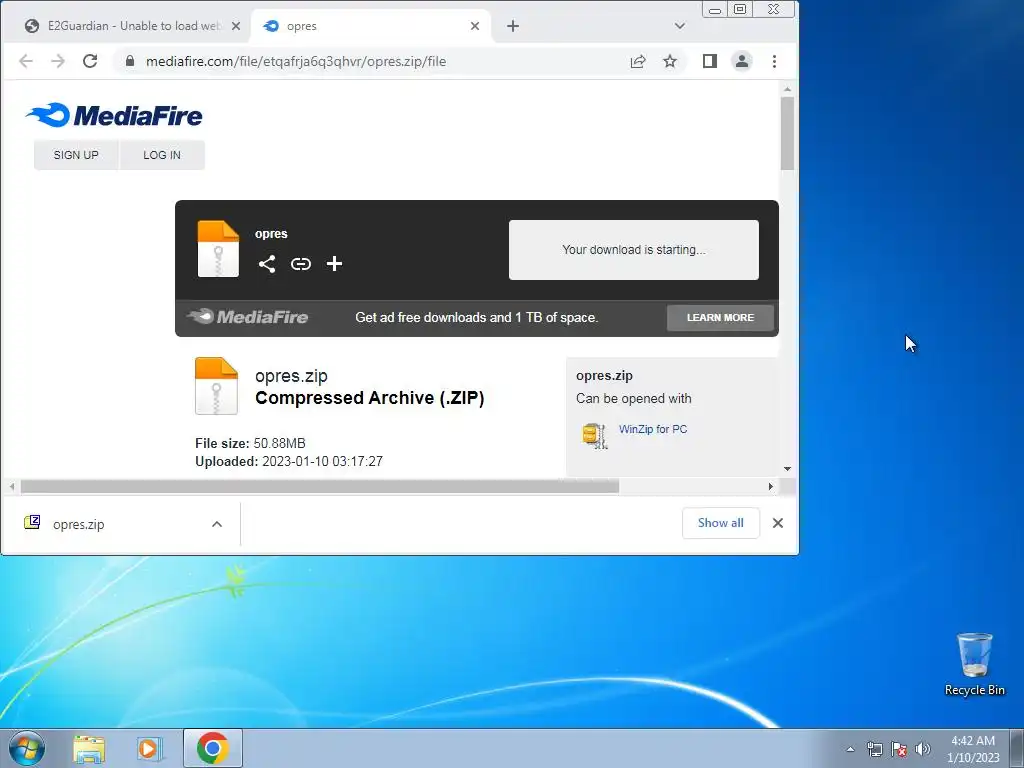Launch Windows Media Player from the taskbar

pyautogui.click(x=148, y=748)
